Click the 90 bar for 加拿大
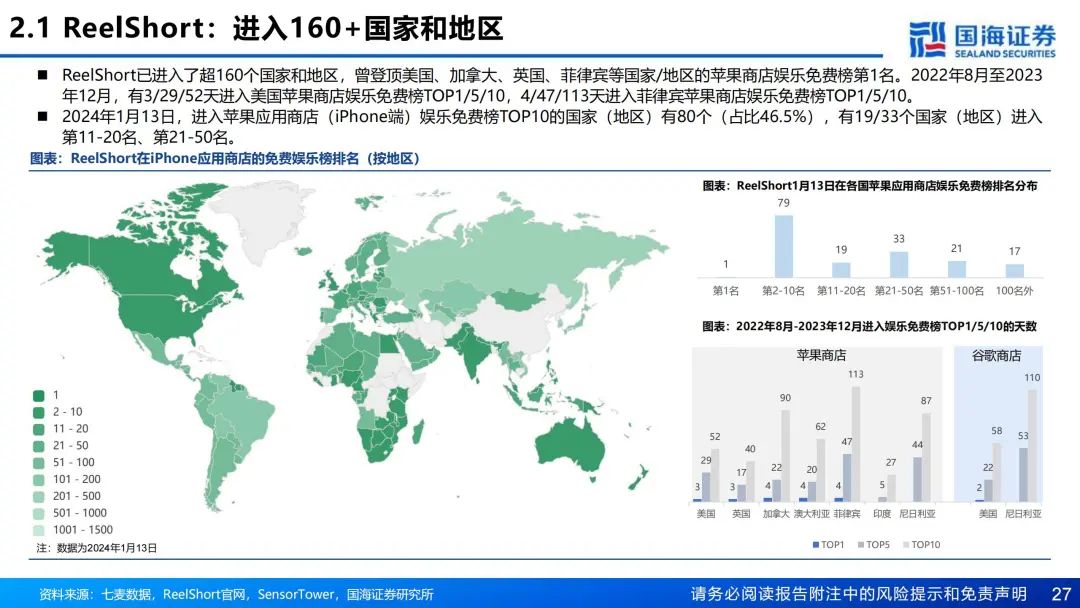Viewport: 1080px width, 608px height. (785, 456)
